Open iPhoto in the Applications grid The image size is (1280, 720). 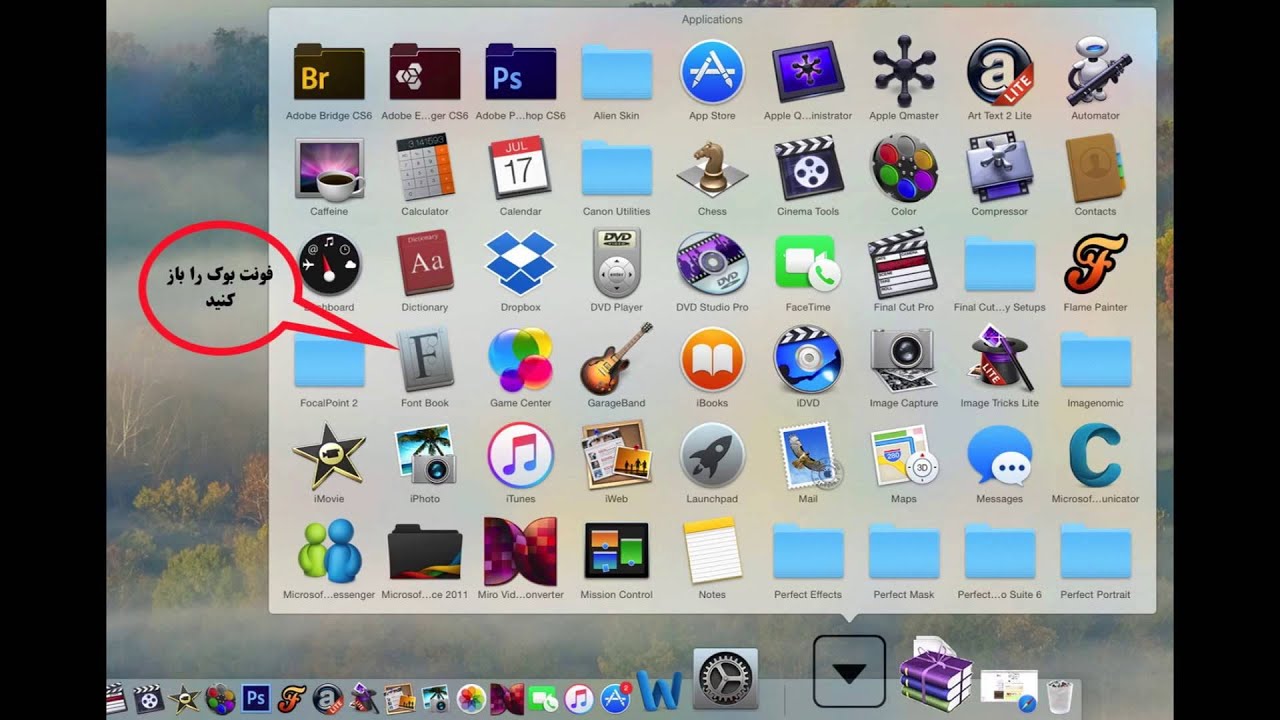[425, 456]
